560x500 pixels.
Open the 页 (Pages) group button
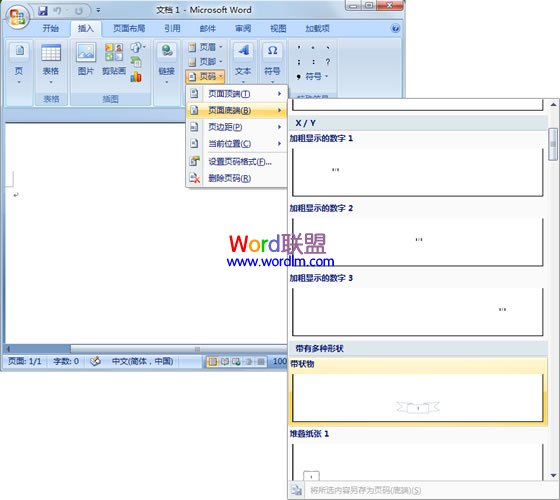tap(19, 64)
